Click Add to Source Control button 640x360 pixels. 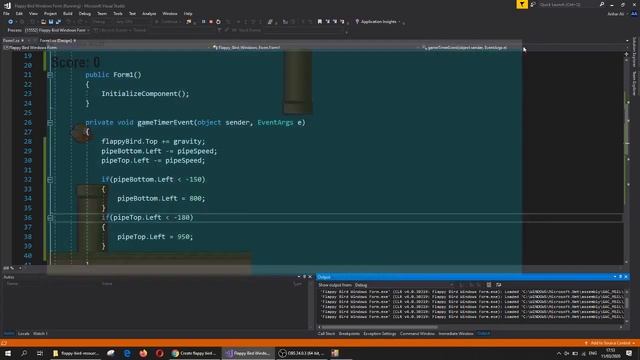(610, 343)
